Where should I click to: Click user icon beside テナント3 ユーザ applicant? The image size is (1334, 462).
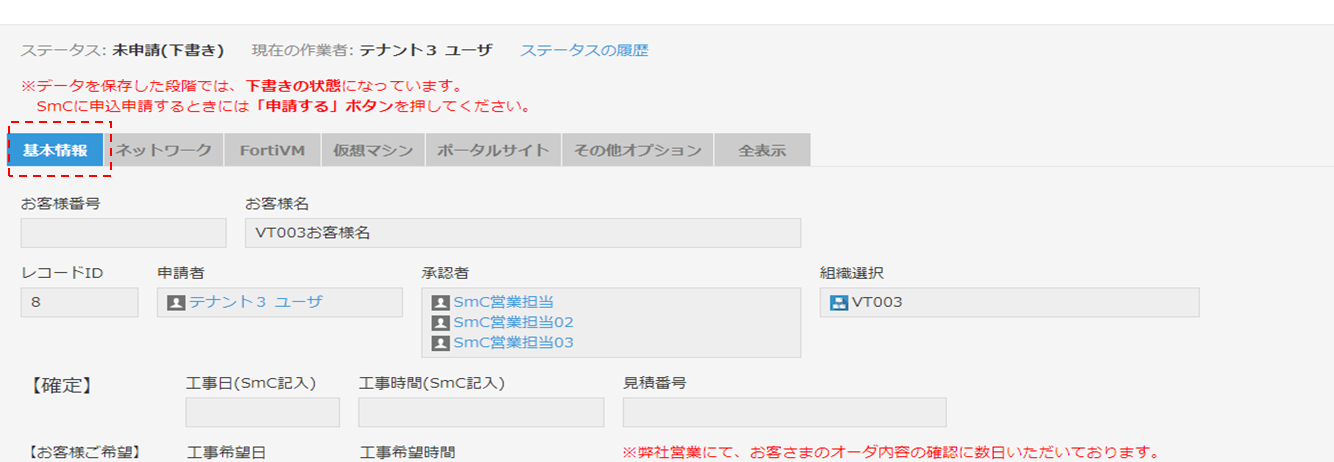(x=176, y=302)
